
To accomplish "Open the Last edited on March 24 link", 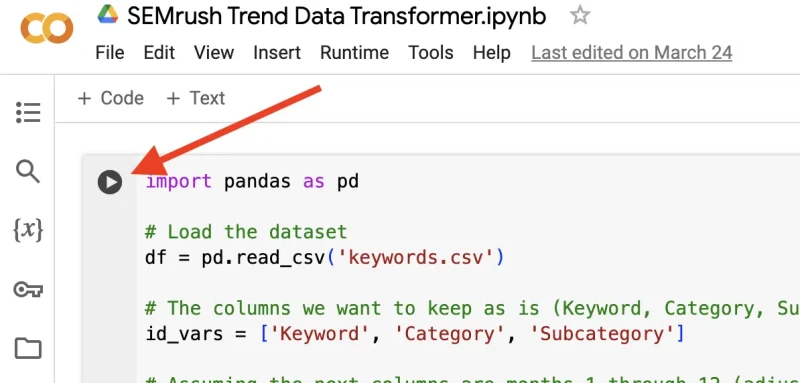I will click(x=632, y=53).
